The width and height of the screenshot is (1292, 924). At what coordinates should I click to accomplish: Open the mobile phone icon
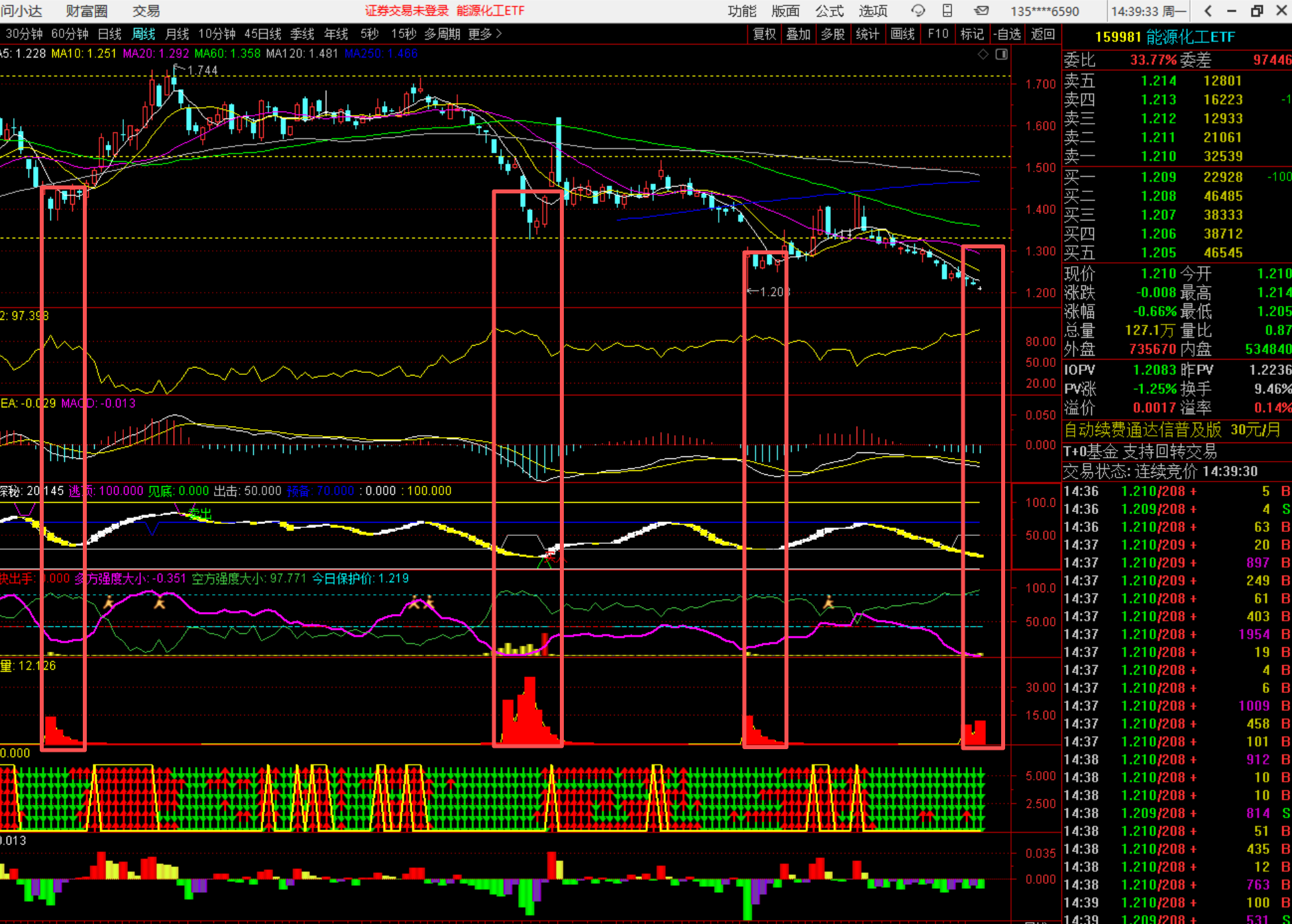pos(947,11)
